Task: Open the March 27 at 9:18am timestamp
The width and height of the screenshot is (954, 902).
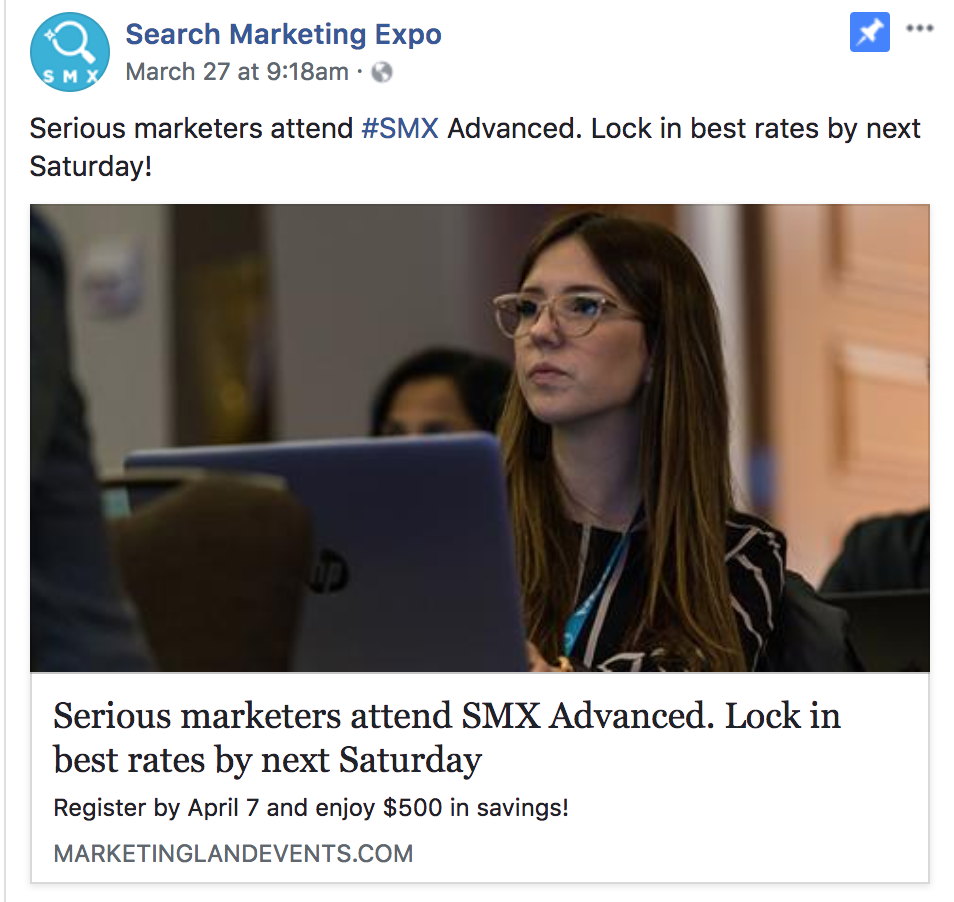Action: tap(237, 72)
